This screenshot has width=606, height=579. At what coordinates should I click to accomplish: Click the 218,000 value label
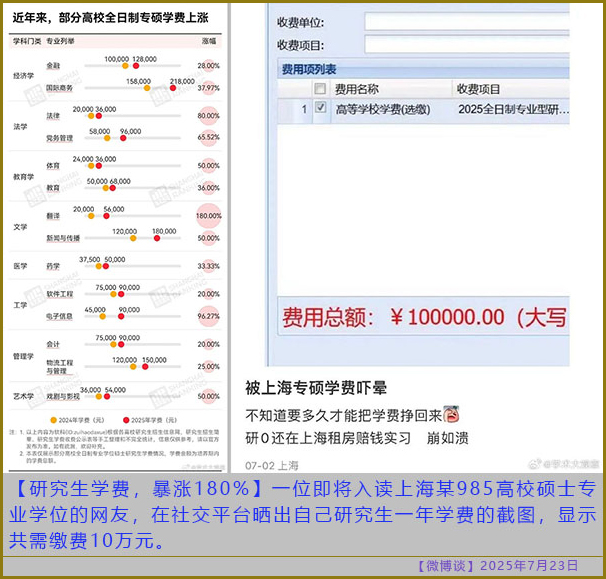coord(182,81)
